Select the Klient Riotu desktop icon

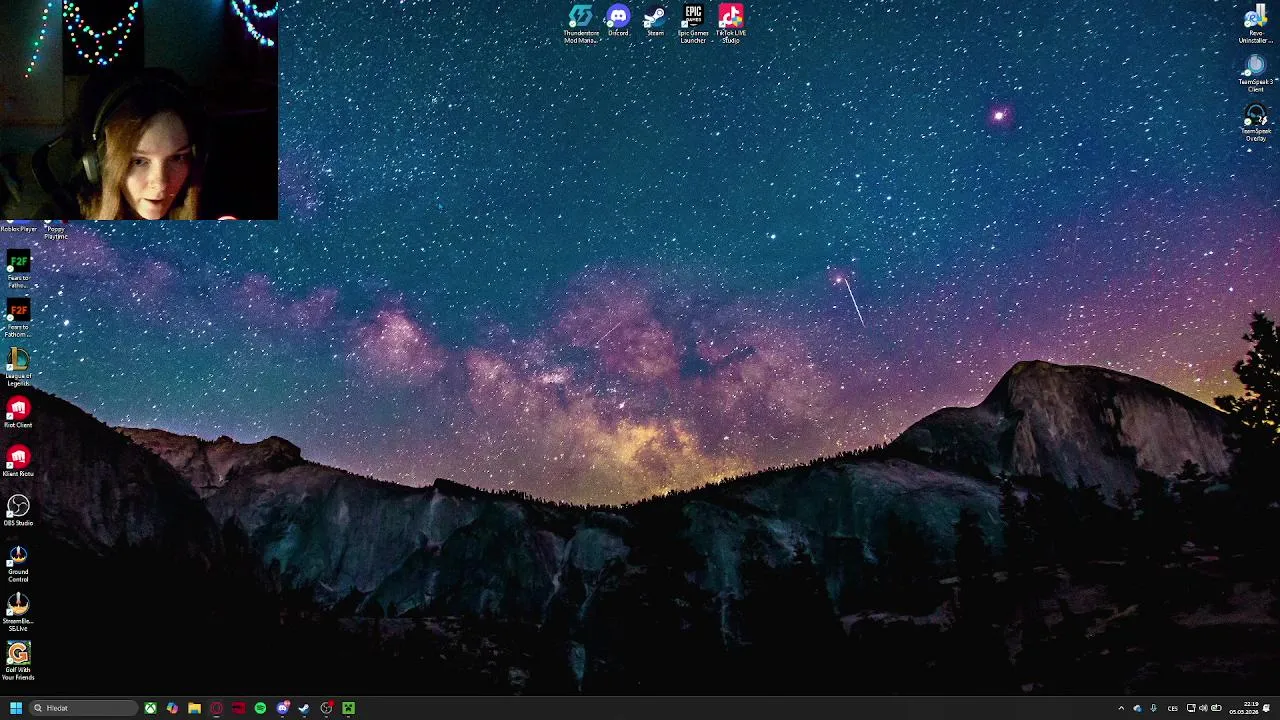[x=18, y=462]
